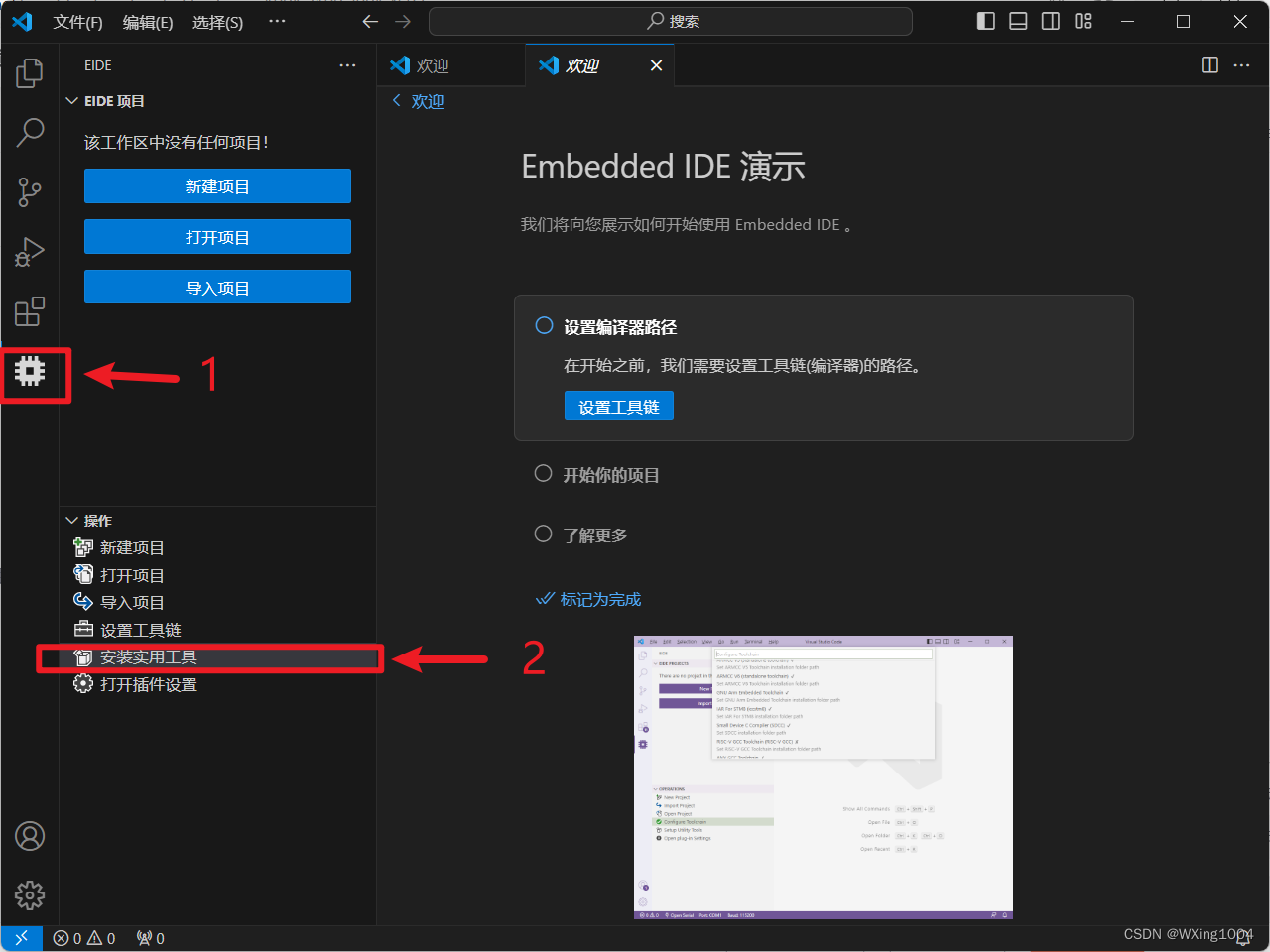The height and width of the screenshot is (952, 1270).
Task: Select the 设置编译器路径 step radio circle
Action: pos(543,325)
